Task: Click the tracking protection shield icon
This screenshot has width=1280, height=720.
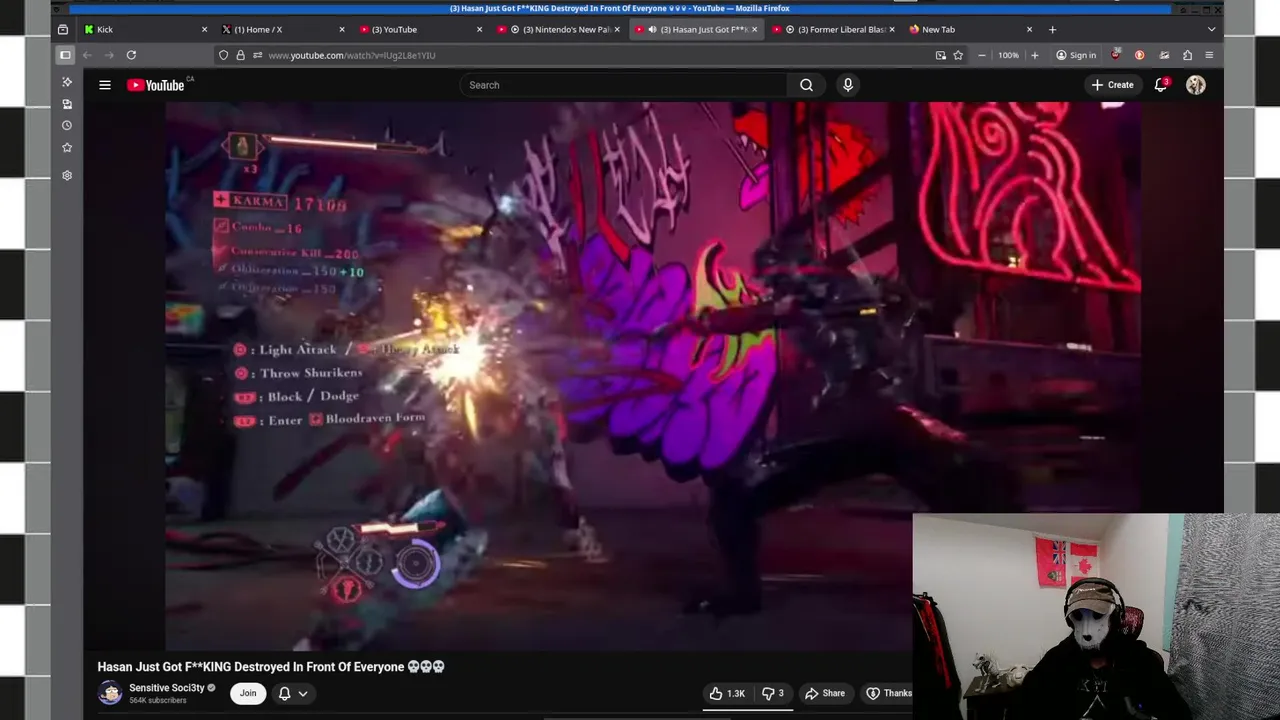Action: [223, 55]
